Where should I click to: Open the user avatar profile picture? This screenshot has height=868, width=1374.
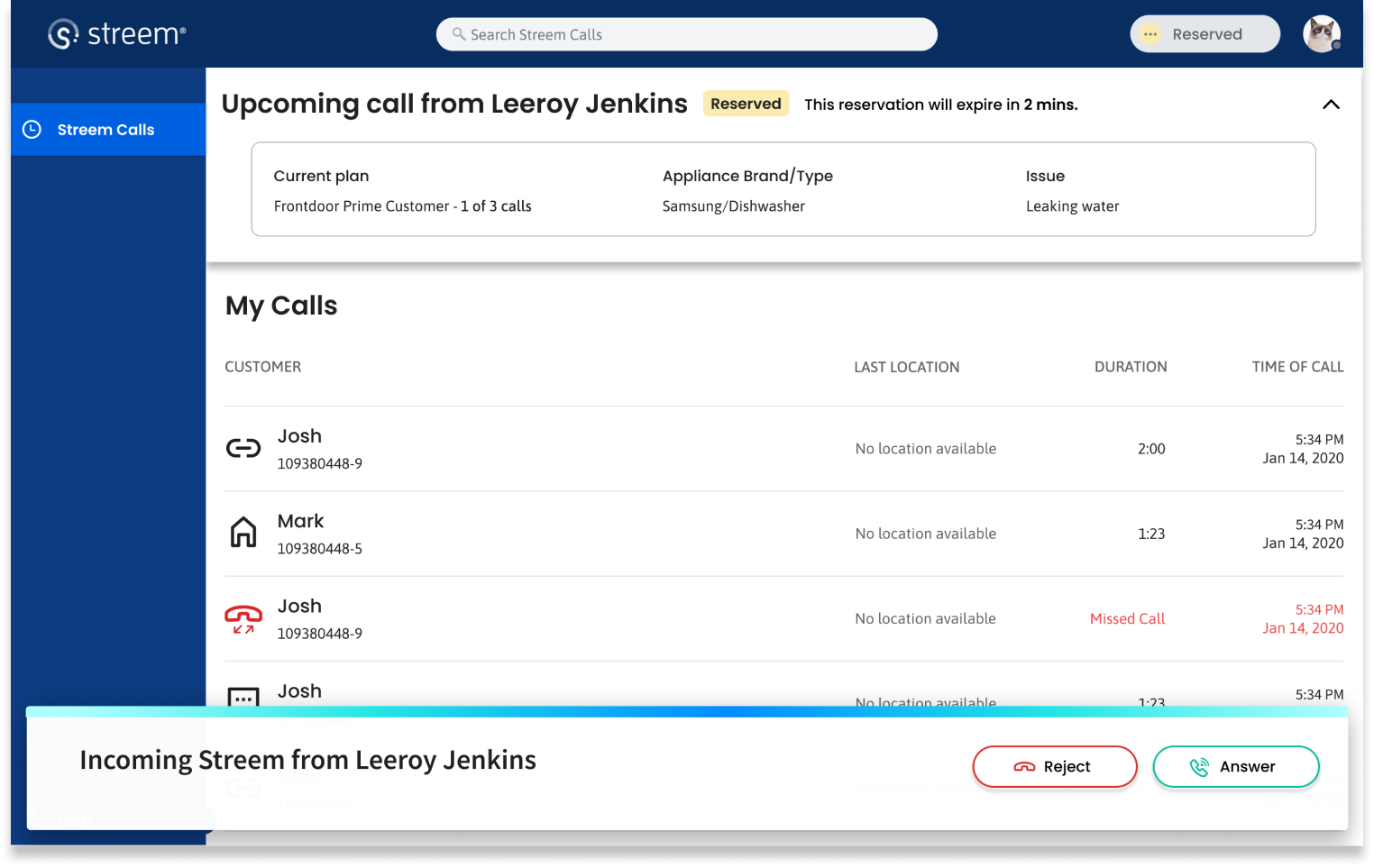click(1322, 34)
